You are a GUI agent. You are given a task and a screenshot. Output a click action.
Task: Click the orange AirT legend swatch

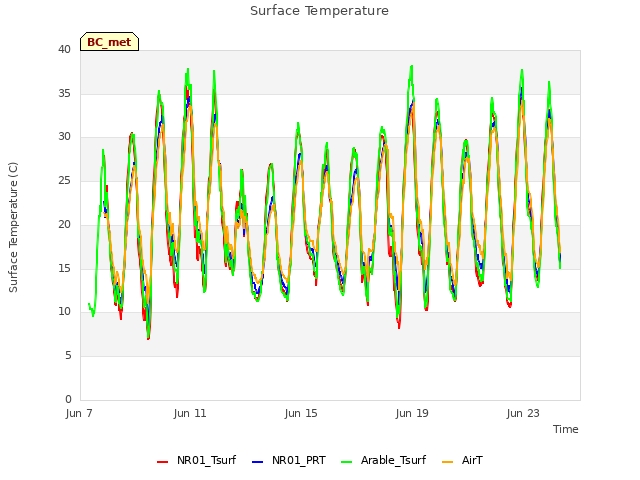448,462
